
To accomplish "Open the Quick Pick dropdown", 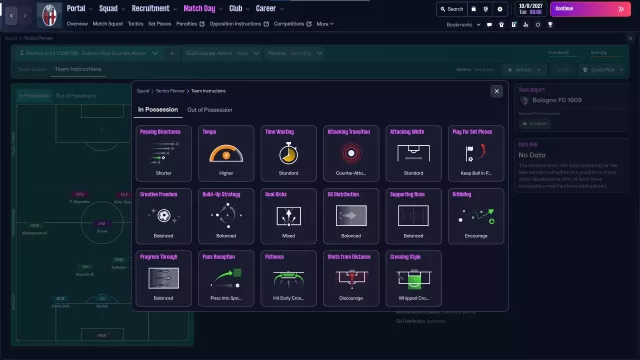I will point(603,70).
